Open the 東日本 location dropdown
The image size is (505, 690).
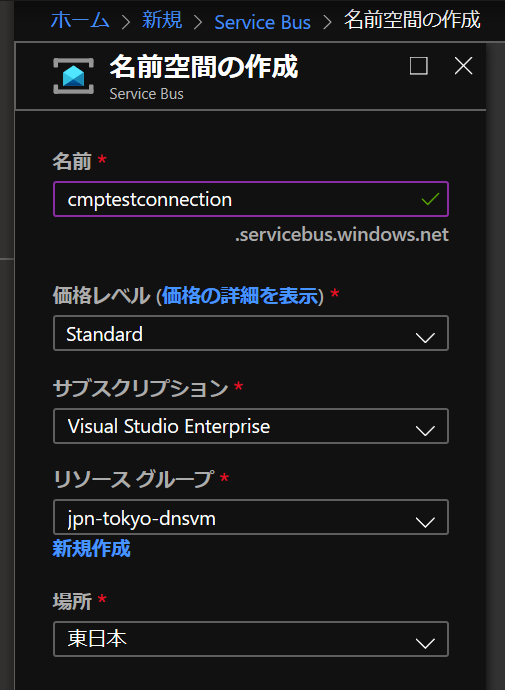(x=251, y=639)
